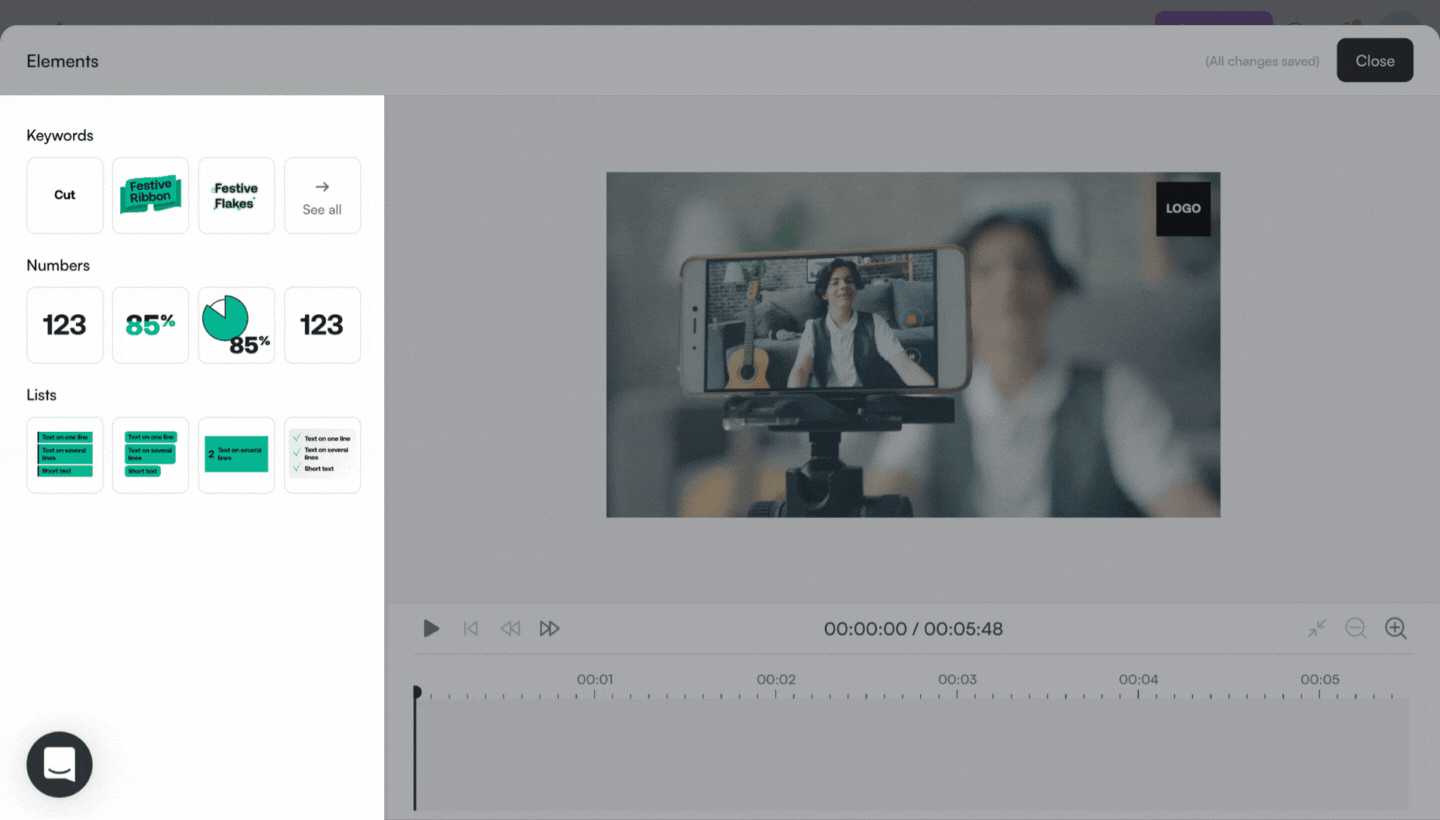Close the Elements panel

click(1375, 60)
